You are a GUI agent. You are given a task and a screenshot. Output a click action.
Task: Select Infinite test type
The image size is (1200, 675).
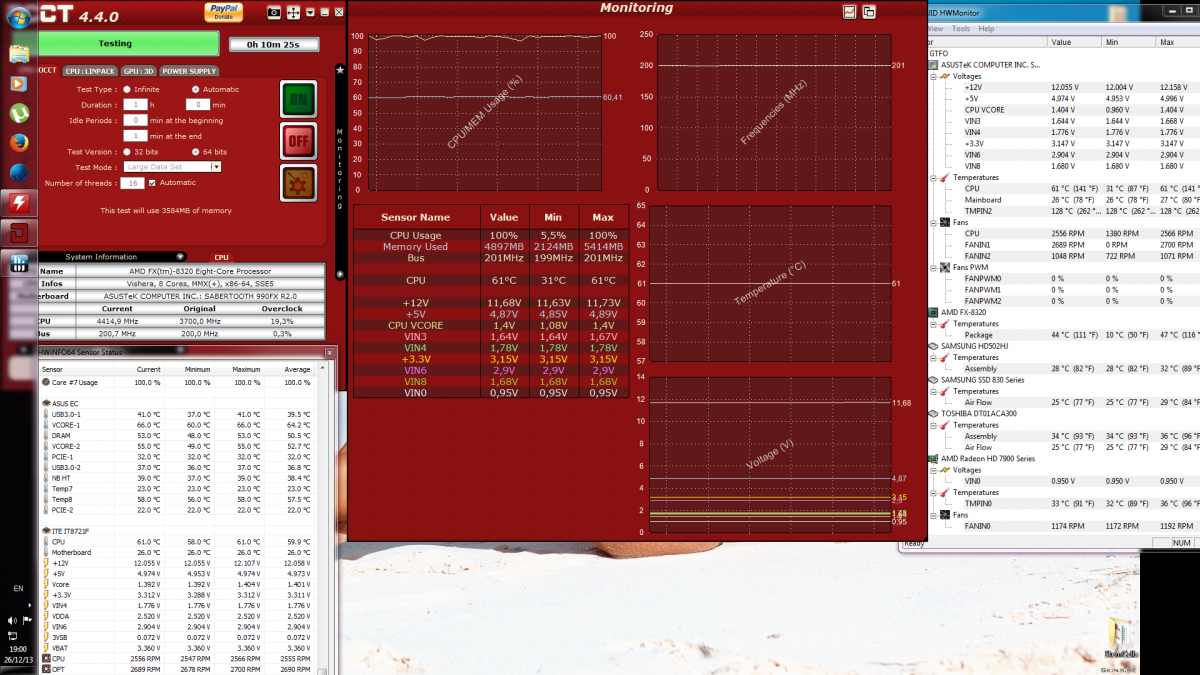[127, 89]
